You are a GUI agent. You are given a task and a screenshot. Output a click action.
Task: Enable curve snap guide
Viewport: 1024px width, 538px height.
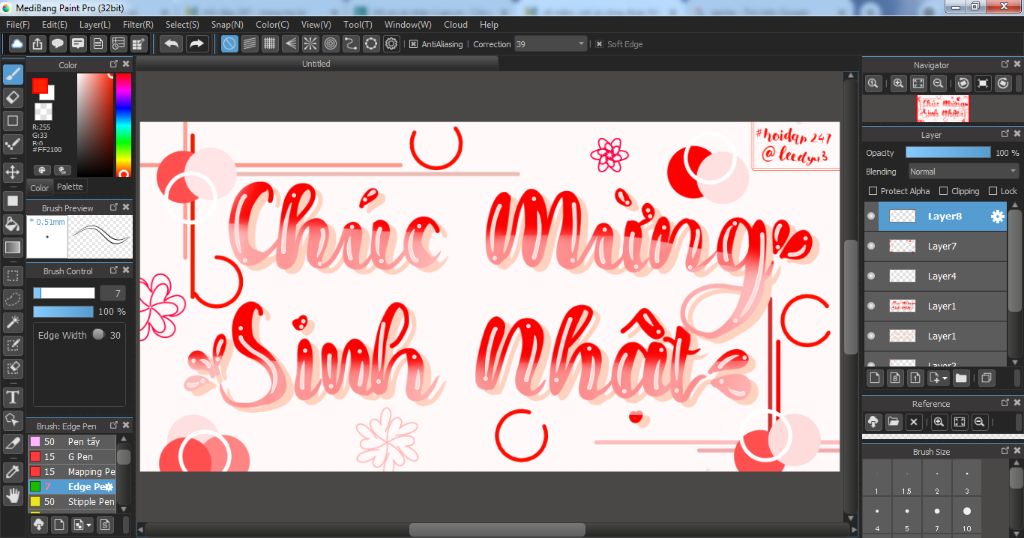(x=351, y=44)
